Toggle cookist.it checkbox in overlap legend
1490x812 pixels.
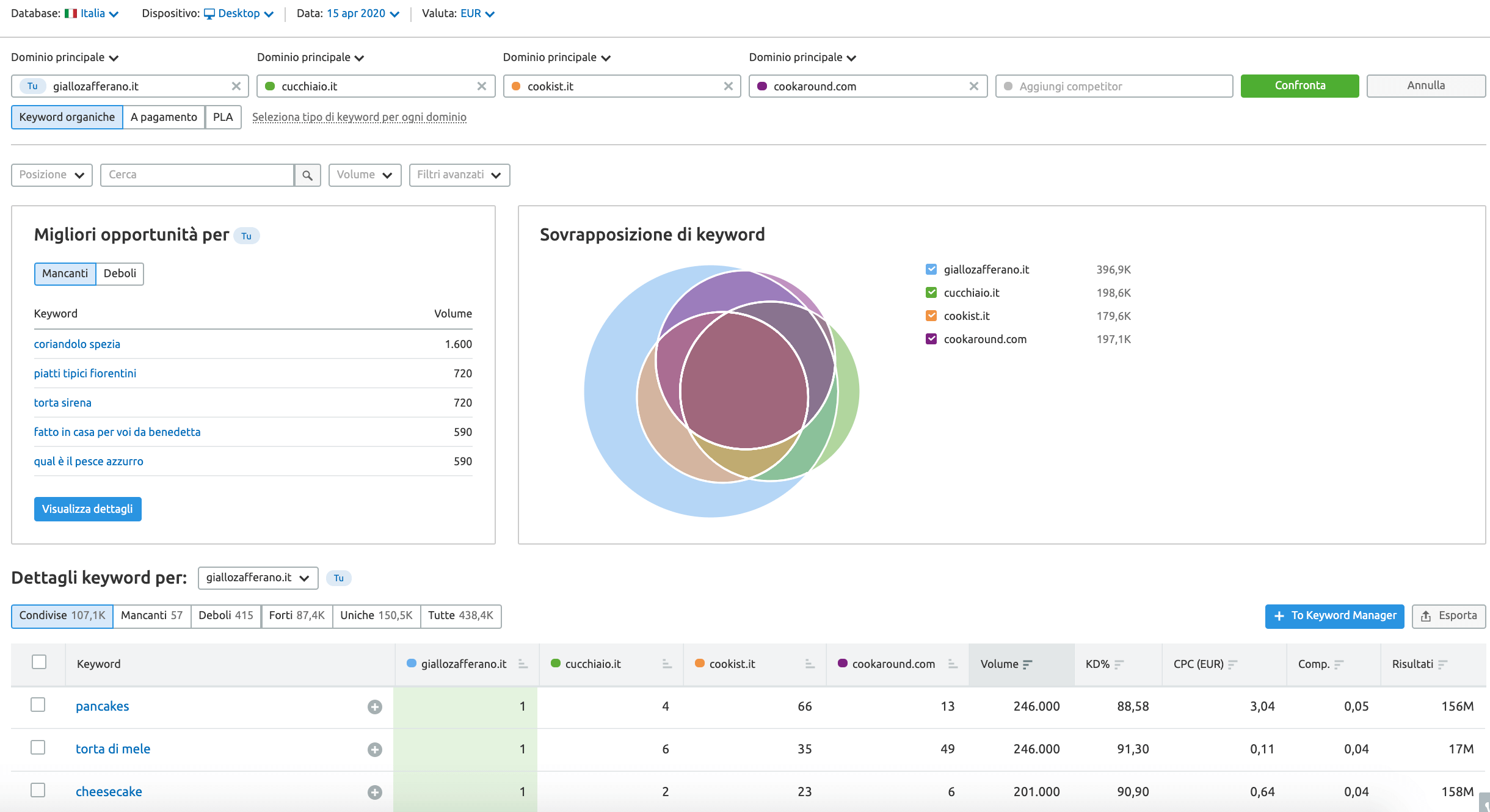931,316
